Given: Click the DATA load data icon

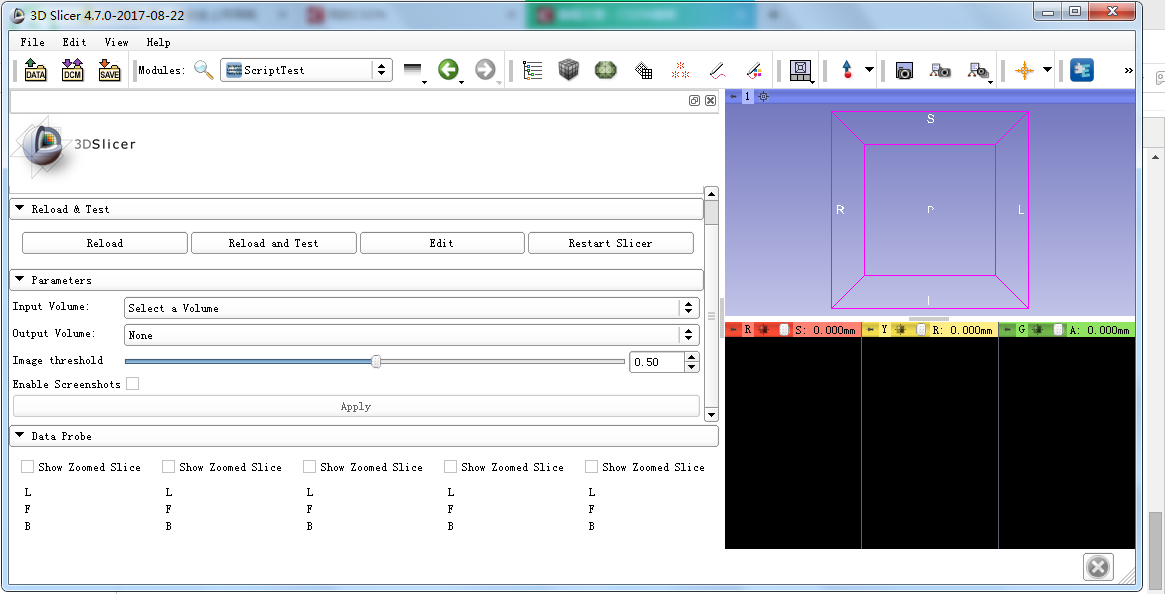Looking at the screenshot, I should [36, 70].
